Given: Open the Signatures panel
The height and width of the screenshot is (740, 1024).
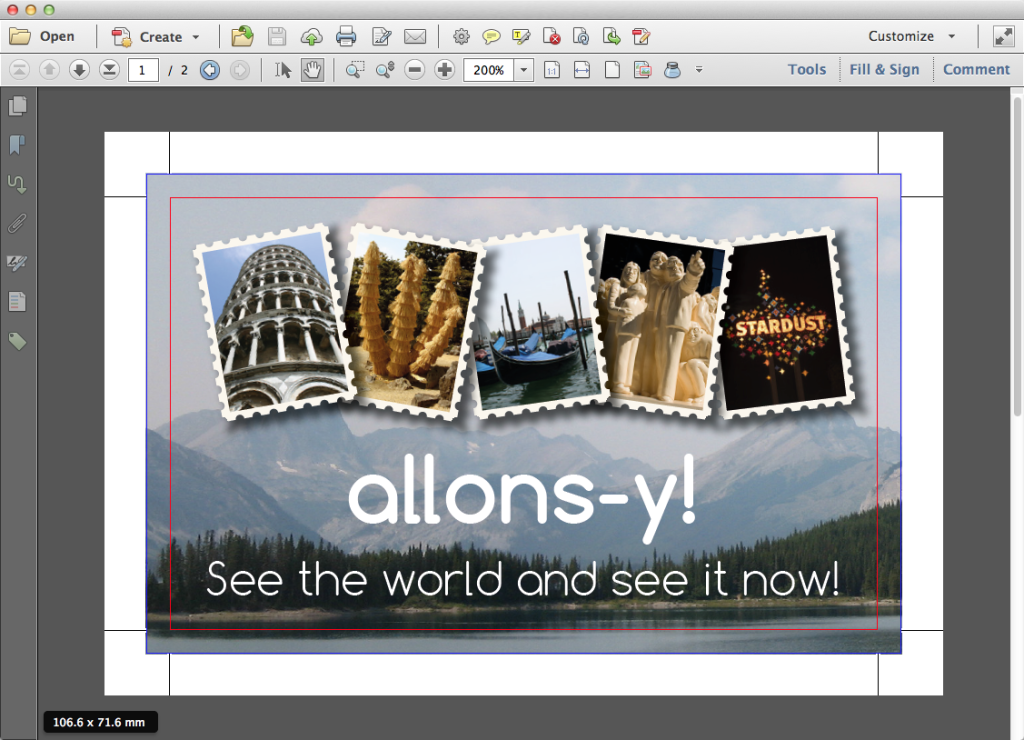Looking at the screenshot, I should (18, 263).
